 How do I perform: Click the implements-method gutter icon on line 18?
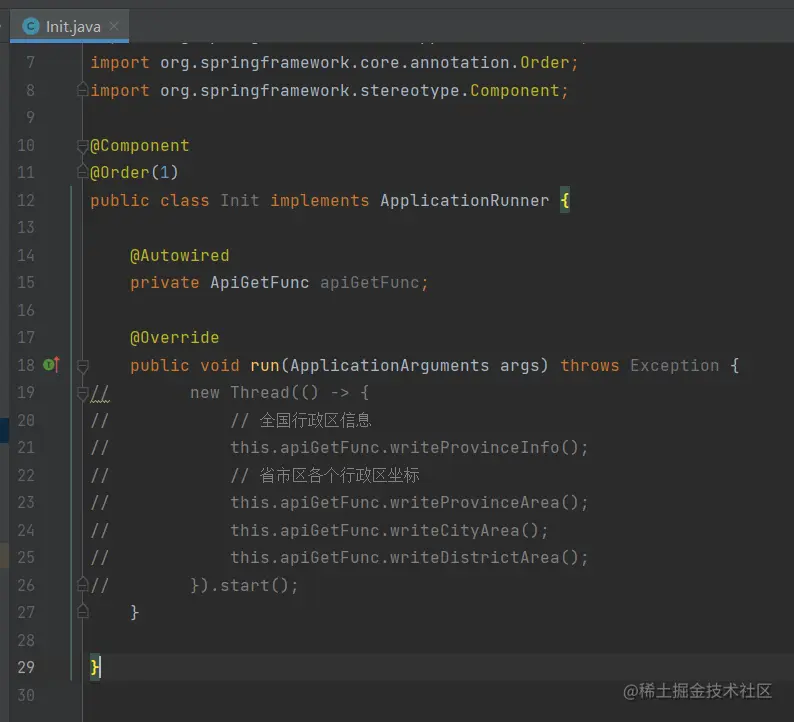click(52, 365)
